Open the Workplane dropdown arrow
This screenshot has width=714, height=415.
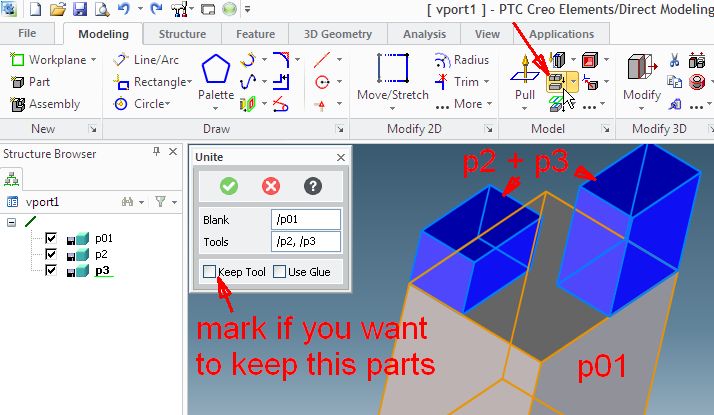click(93, 60)
